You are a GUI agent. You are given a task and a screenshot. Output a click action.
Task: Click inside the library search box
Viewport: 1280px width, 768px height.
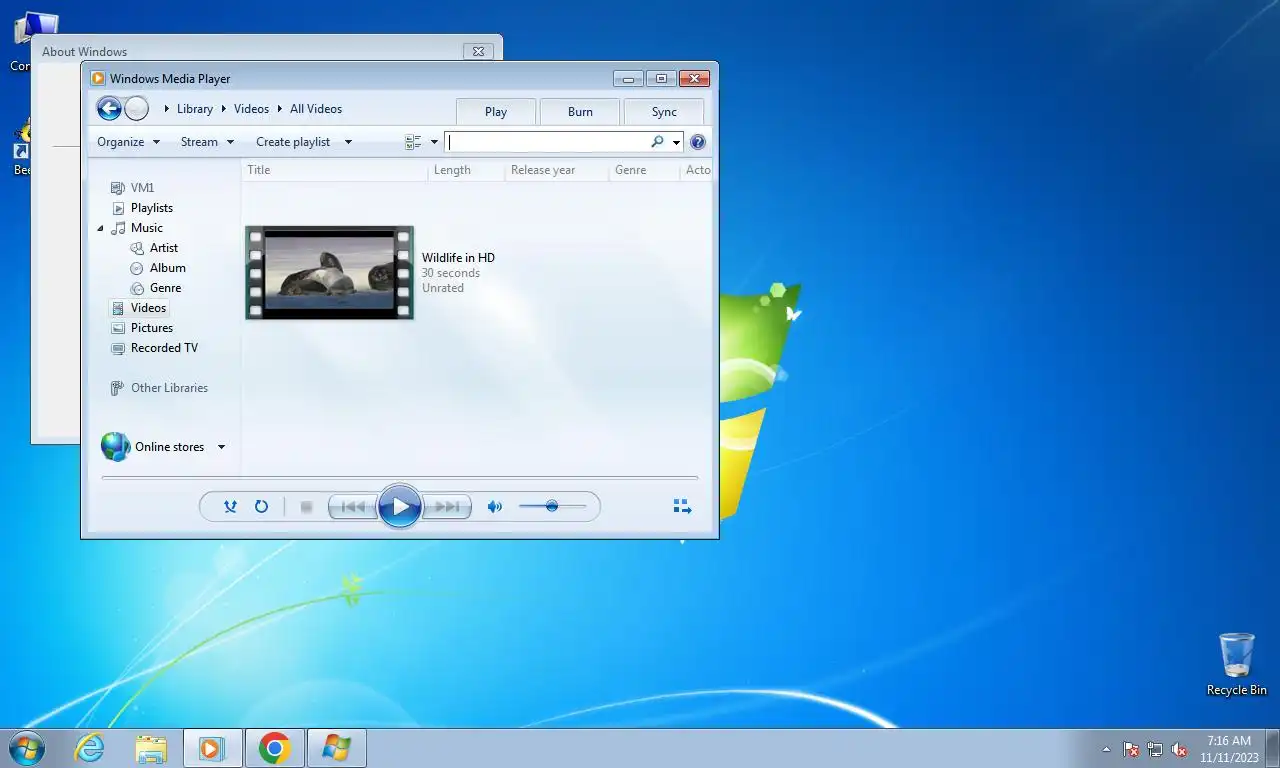point(547,142)
